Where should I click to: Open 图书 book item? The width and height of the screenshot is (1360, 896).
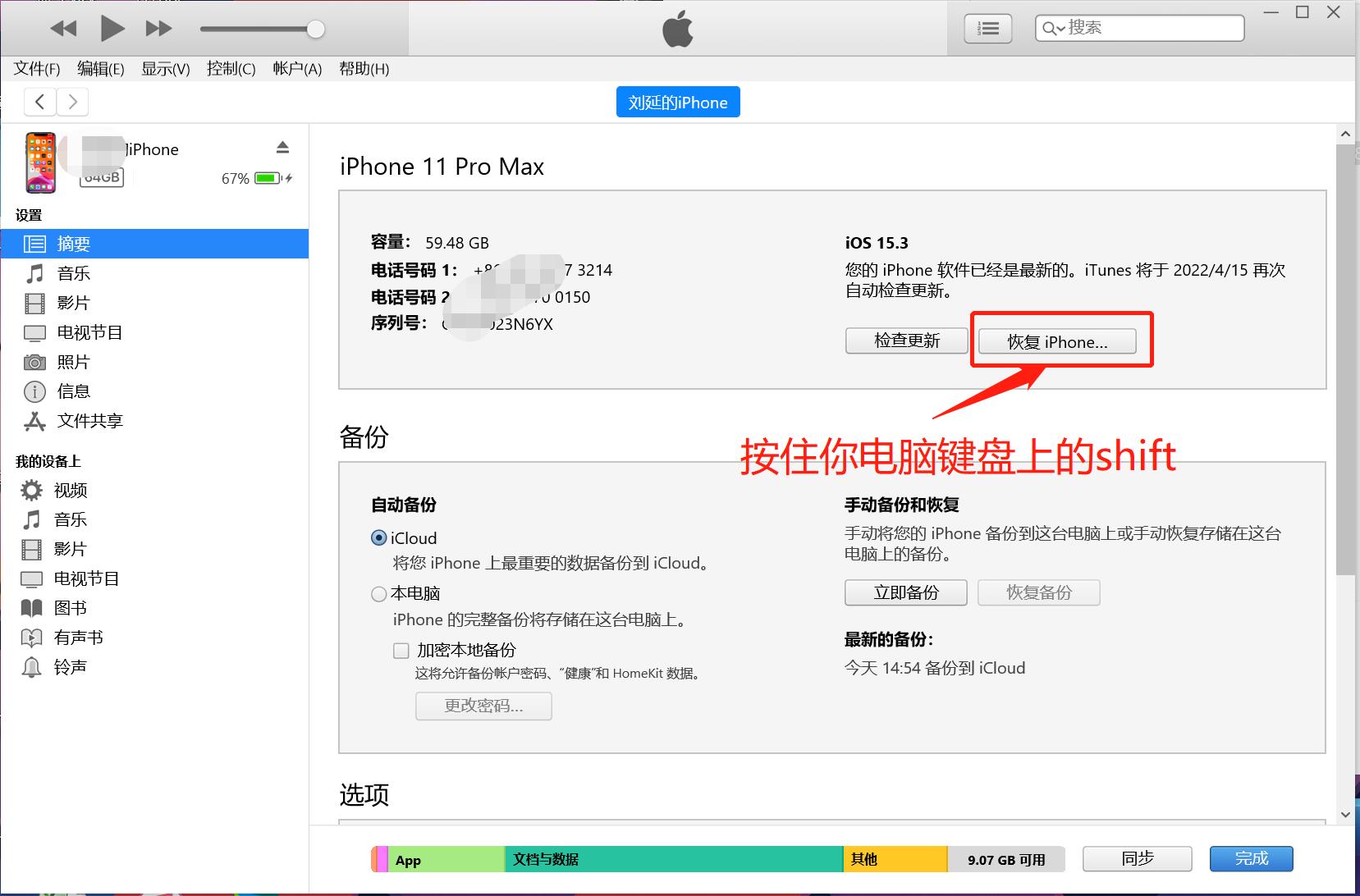pyautogui.click(x=154, y=608)
